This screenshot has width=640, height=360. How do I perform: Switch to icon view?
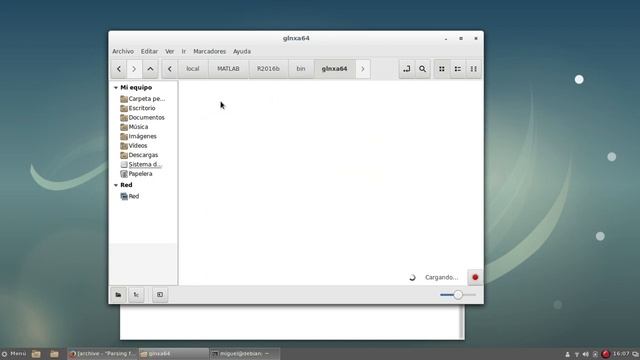(442, 69)
